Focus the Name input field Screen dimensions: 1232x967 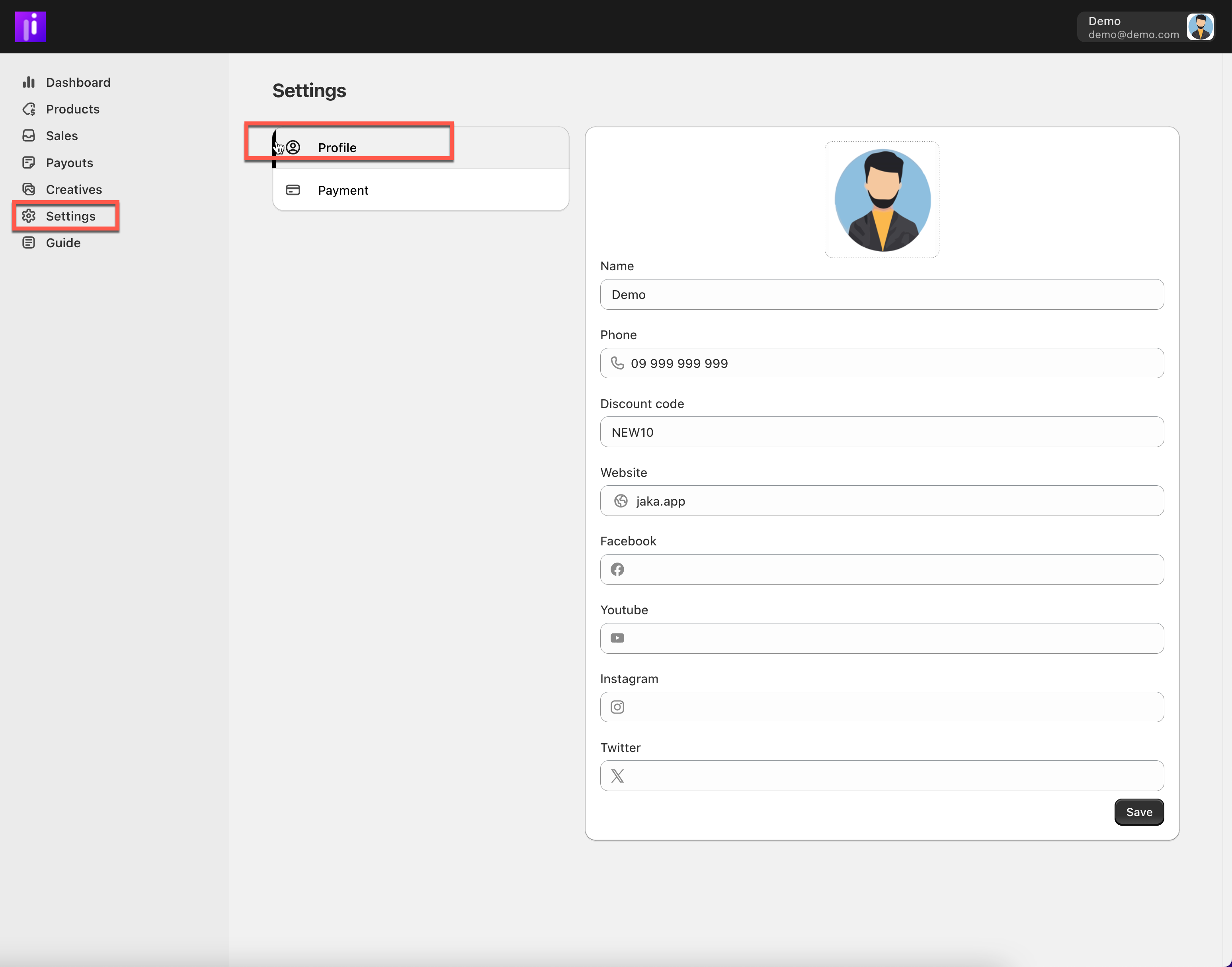[x=882, y=295]
